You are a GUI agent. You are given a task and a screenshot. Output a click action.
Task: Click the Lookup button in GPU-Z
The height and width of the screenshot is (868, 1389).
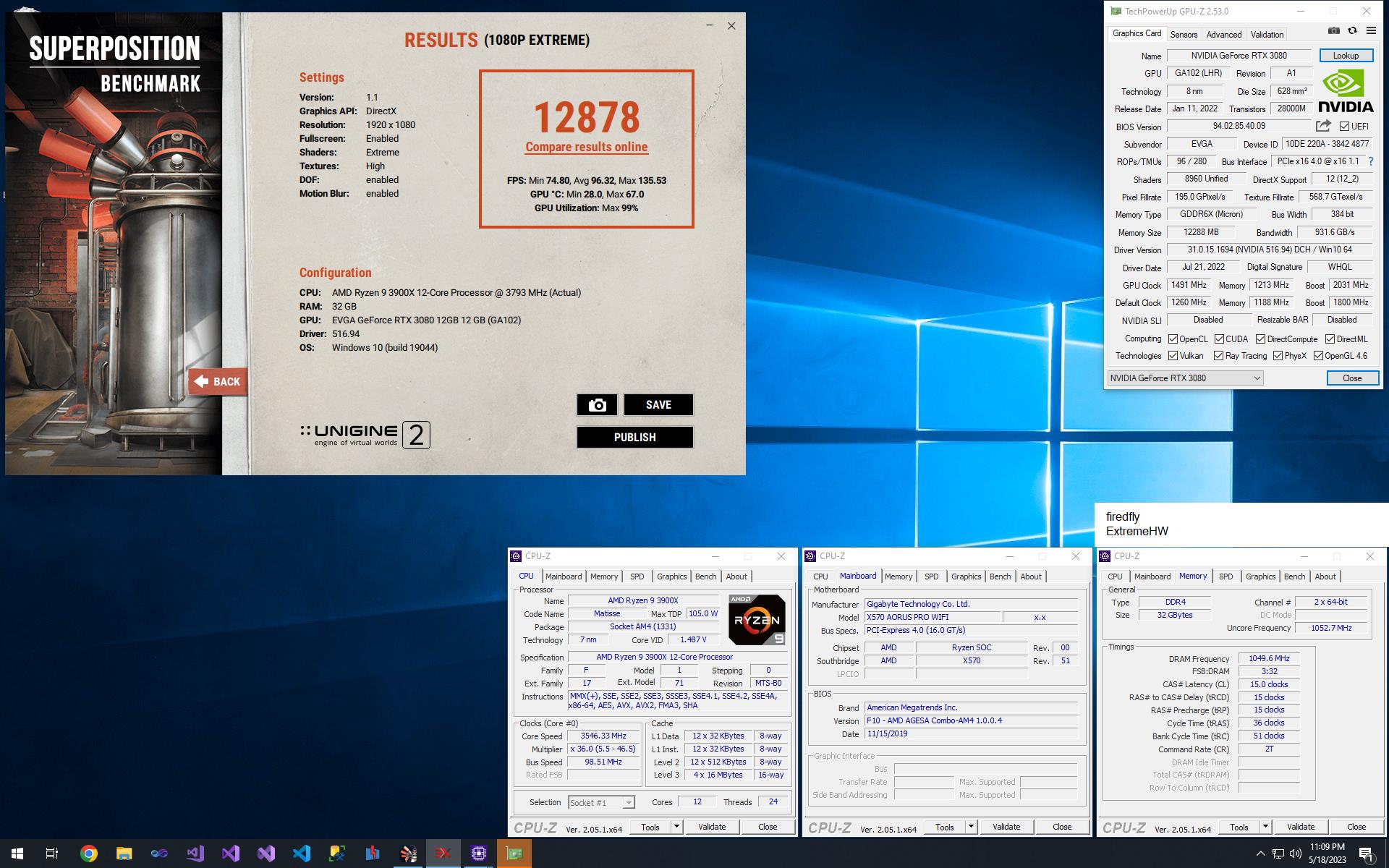[1346, 56]
